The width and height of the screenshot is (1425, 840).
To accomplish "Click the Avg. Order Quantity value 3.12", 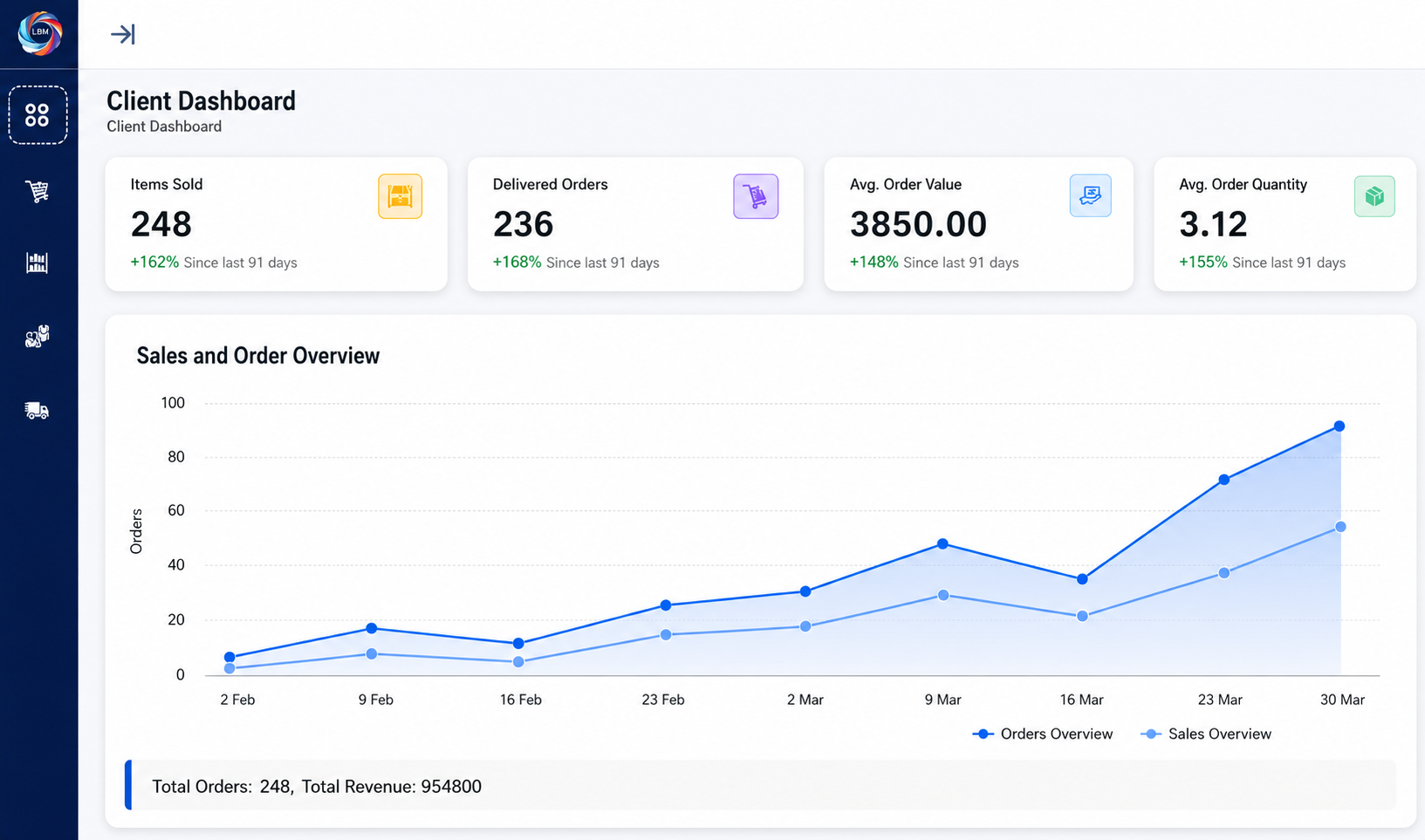I will (x=1213, y=224).
